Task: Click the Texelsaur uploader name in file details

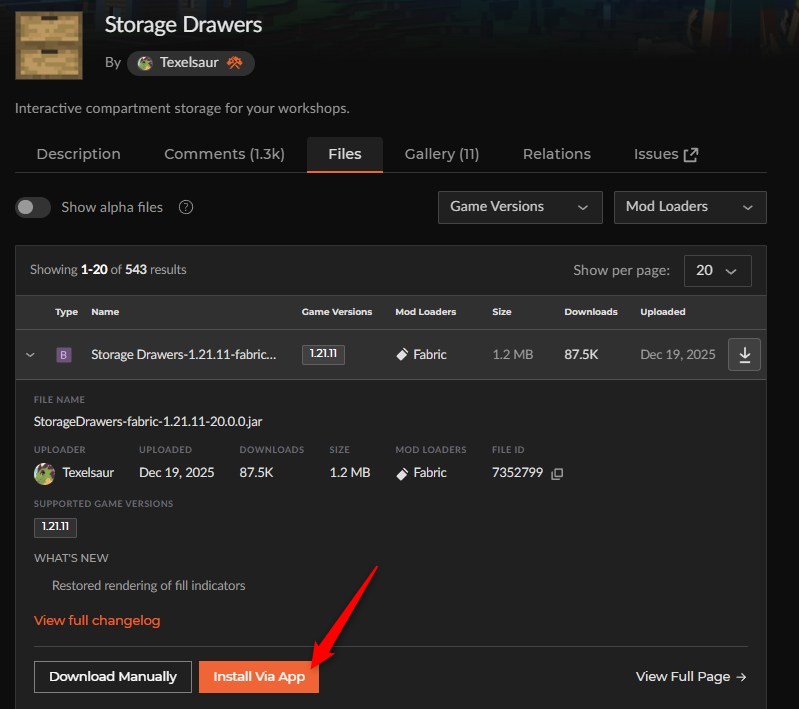Action: coord(88,473)
